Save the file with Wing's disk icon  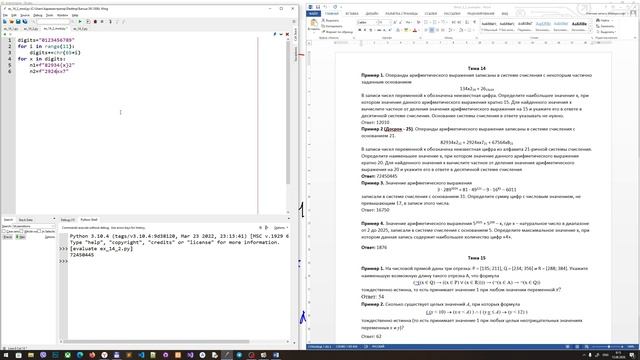[x=18, y=22]
